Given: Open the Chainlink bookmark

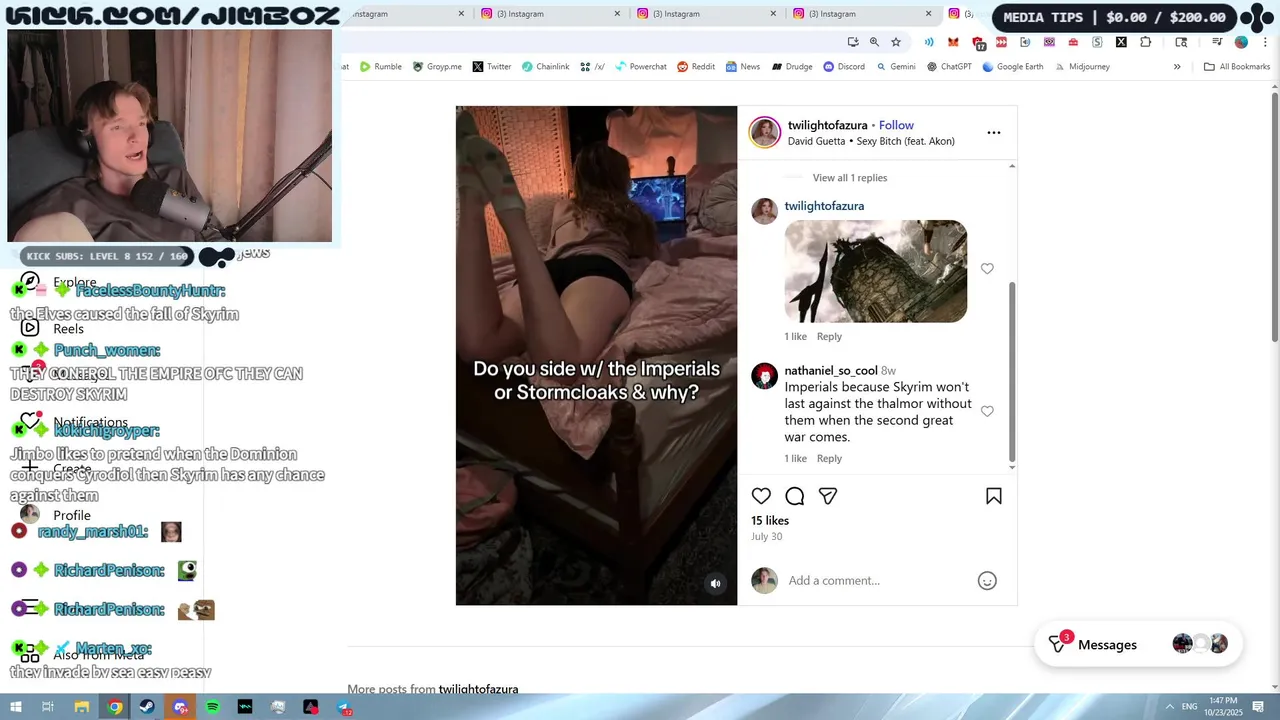Looking at the screenshot, I should point(545,67).
